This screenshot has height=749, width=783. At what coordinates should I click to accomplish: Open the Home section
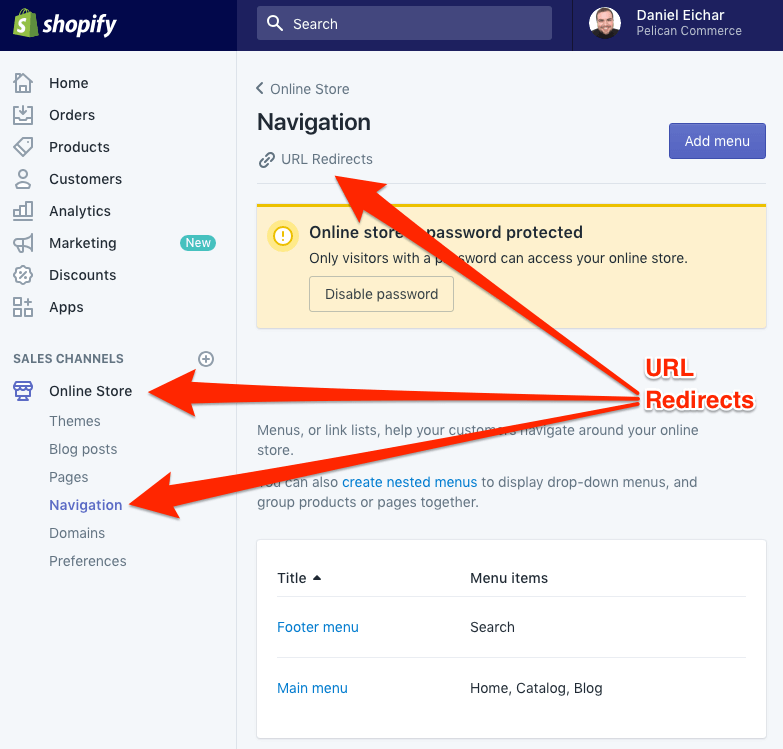pyautogui.click(x=68, y=83)
